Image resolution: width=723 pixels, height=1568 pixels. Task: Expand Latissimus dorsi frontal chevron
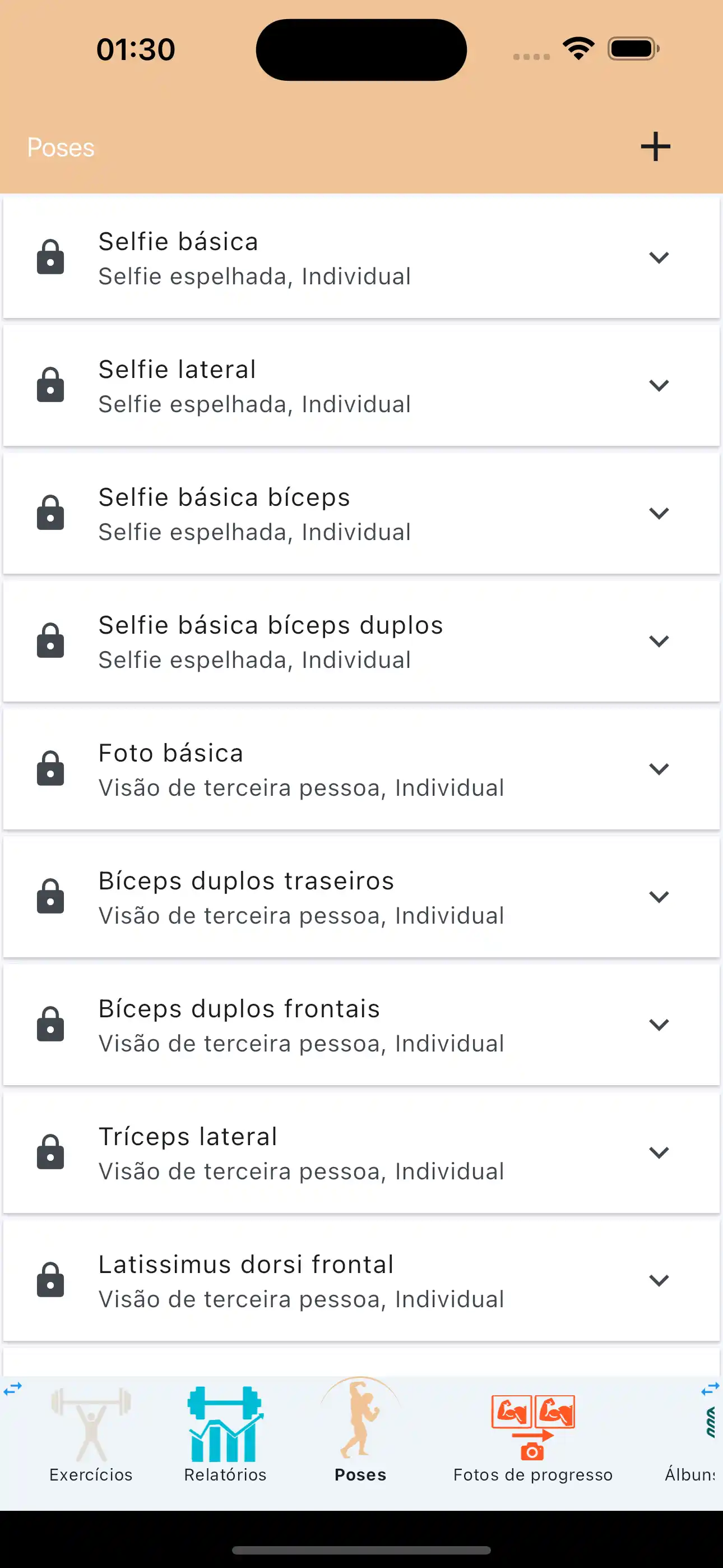point(659,1280)
